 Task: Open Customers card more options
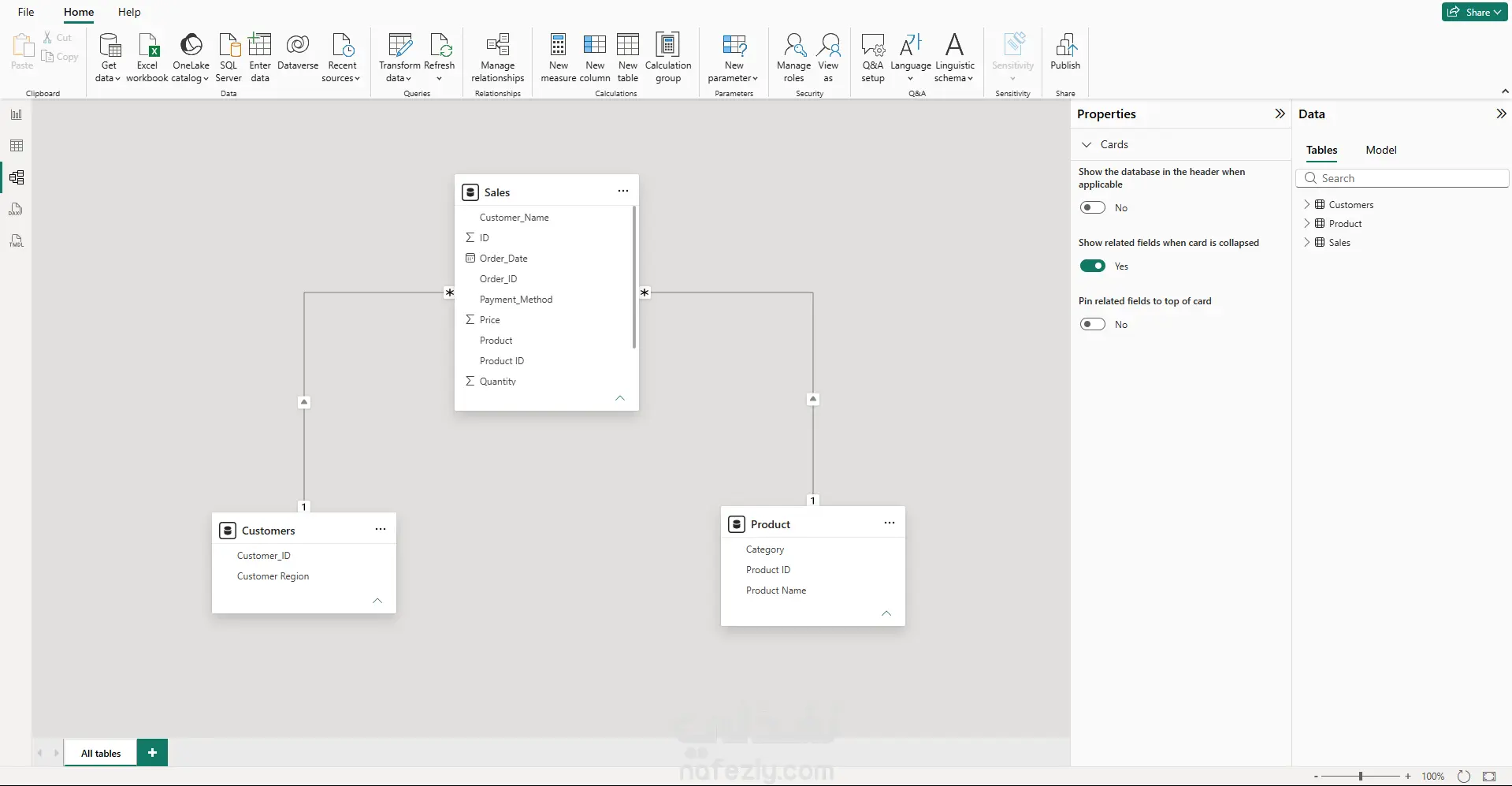click(381, 529)
